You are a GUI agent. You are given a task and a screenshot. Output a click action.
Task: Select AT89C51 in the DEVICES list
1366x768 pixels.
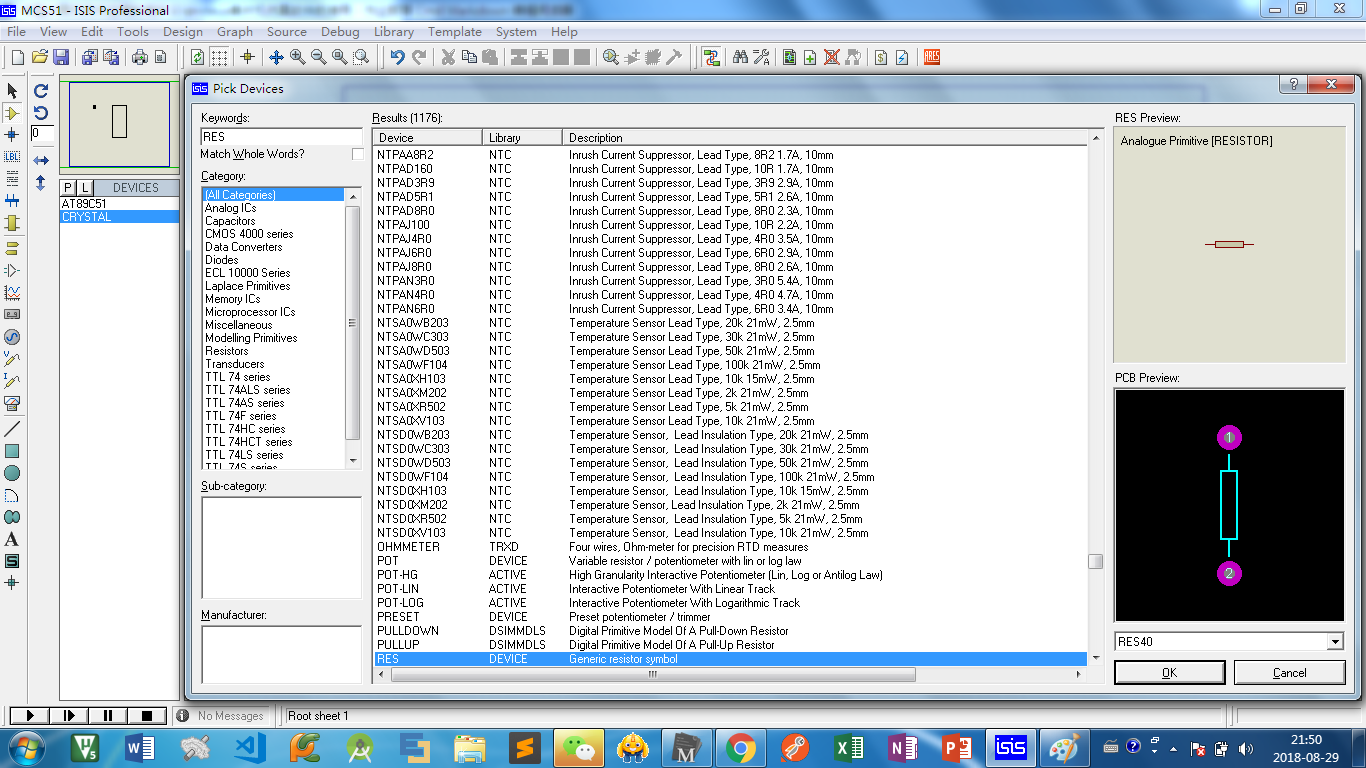click(119, 203)
